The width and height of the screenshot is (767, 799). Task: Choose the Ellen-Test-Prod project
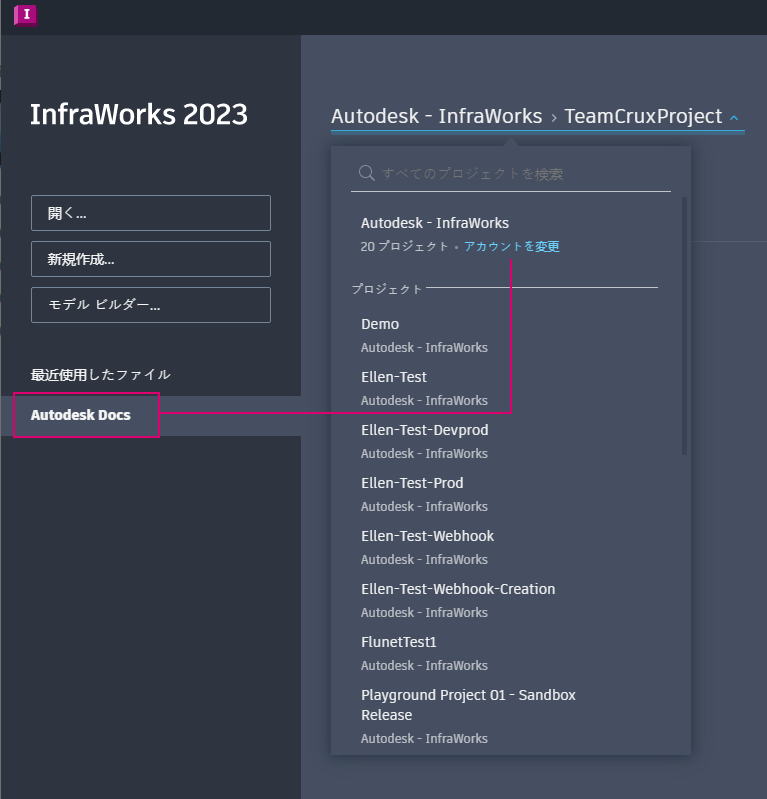(412, 484)
